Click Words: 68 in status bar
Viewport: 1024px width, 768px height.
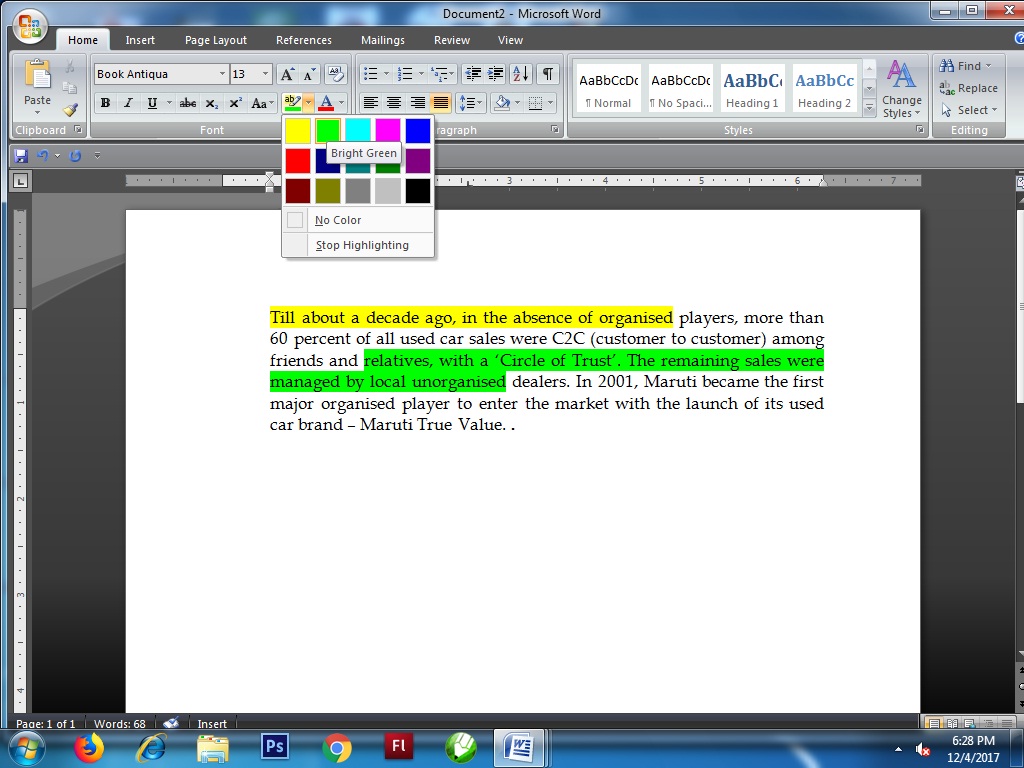[120, 724]
